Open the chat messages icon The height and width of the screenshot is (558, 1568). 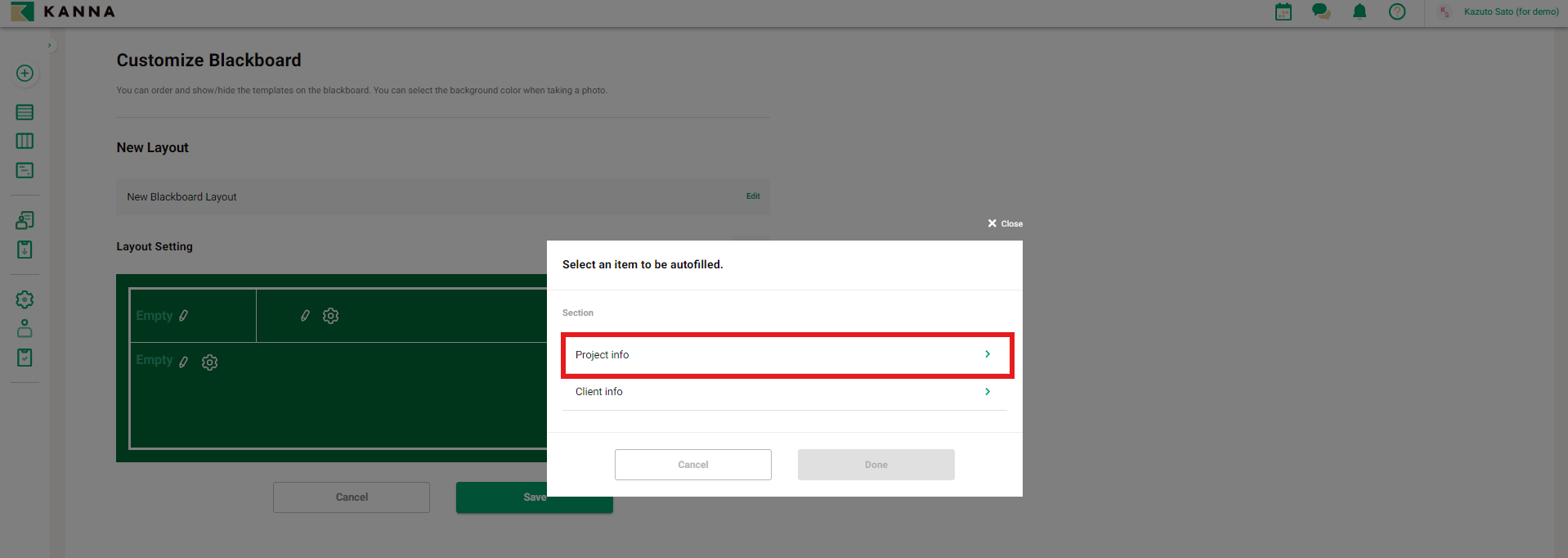coord(1320,11)
